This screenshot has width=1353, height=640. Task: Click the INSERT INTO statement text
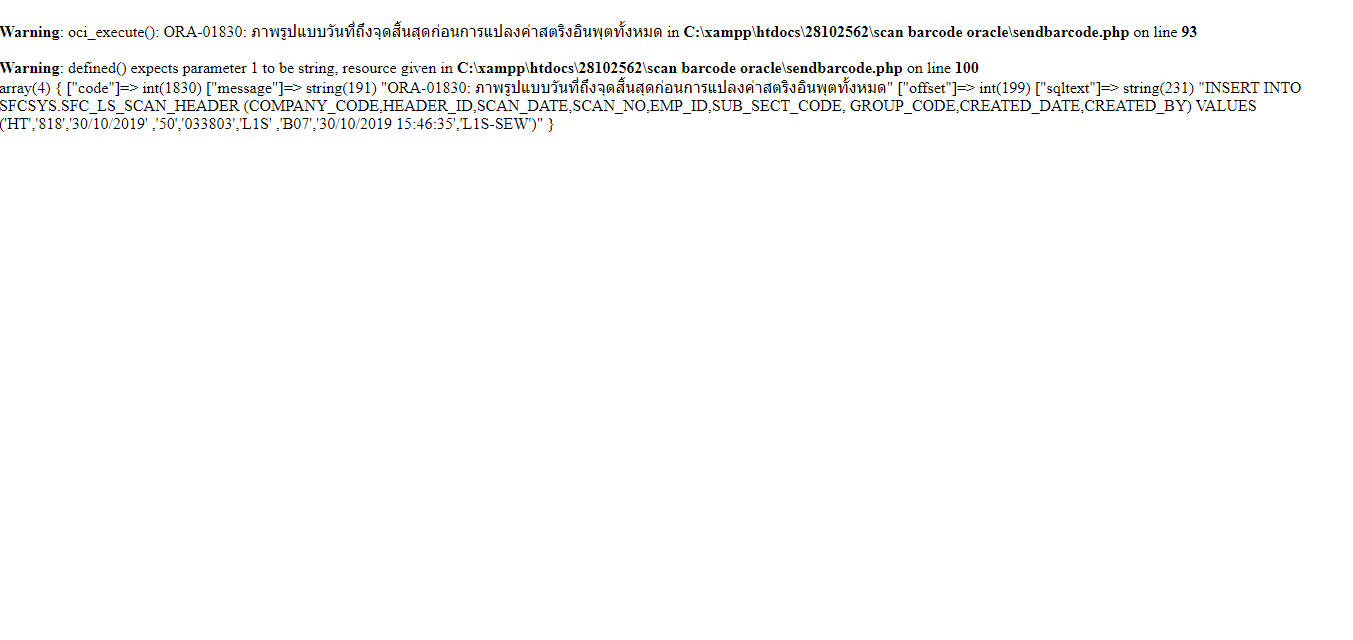pos(1254,88)
